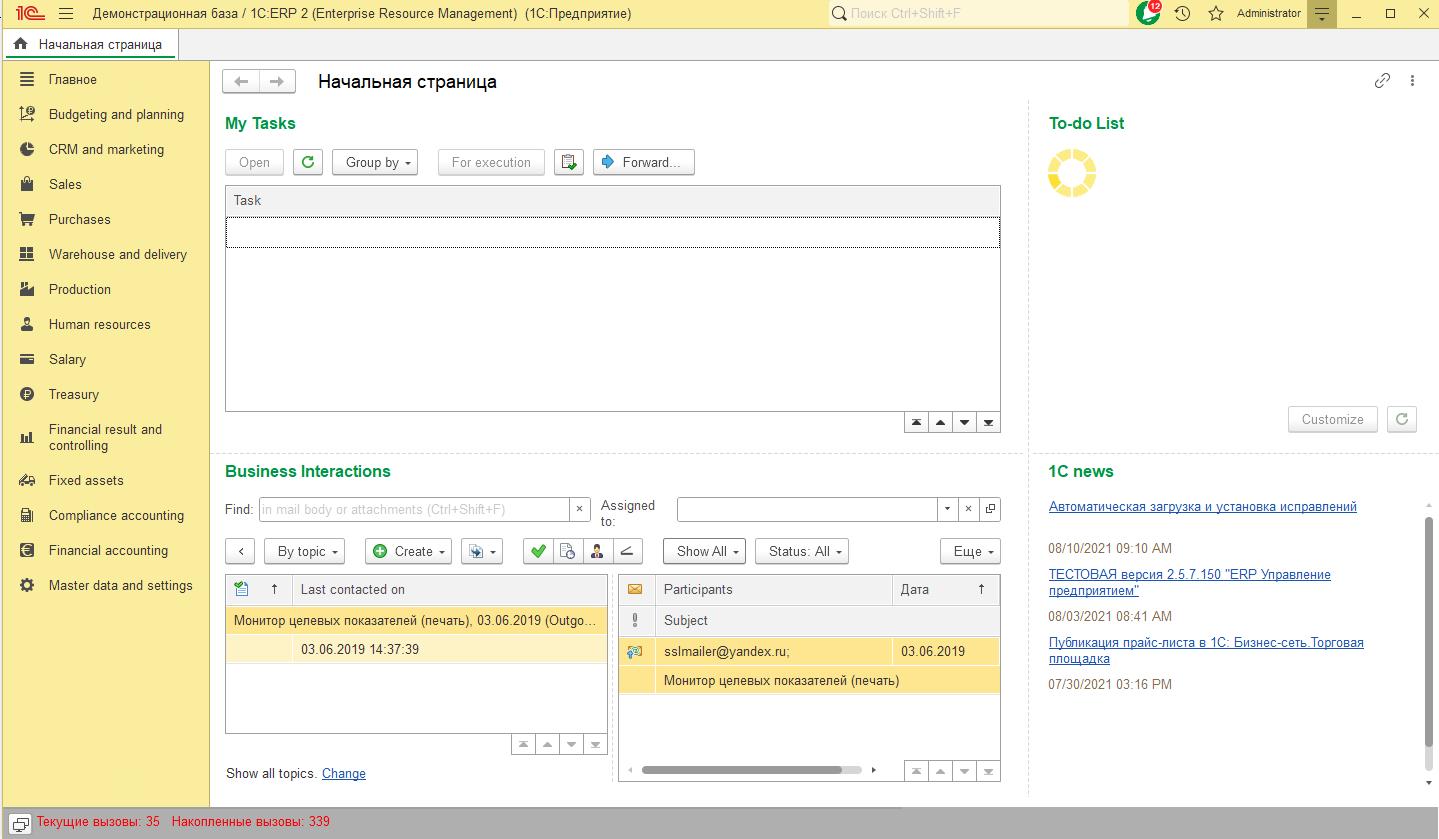Click the Forward... button
This screenshot has height=839, width=1439.
643,162
